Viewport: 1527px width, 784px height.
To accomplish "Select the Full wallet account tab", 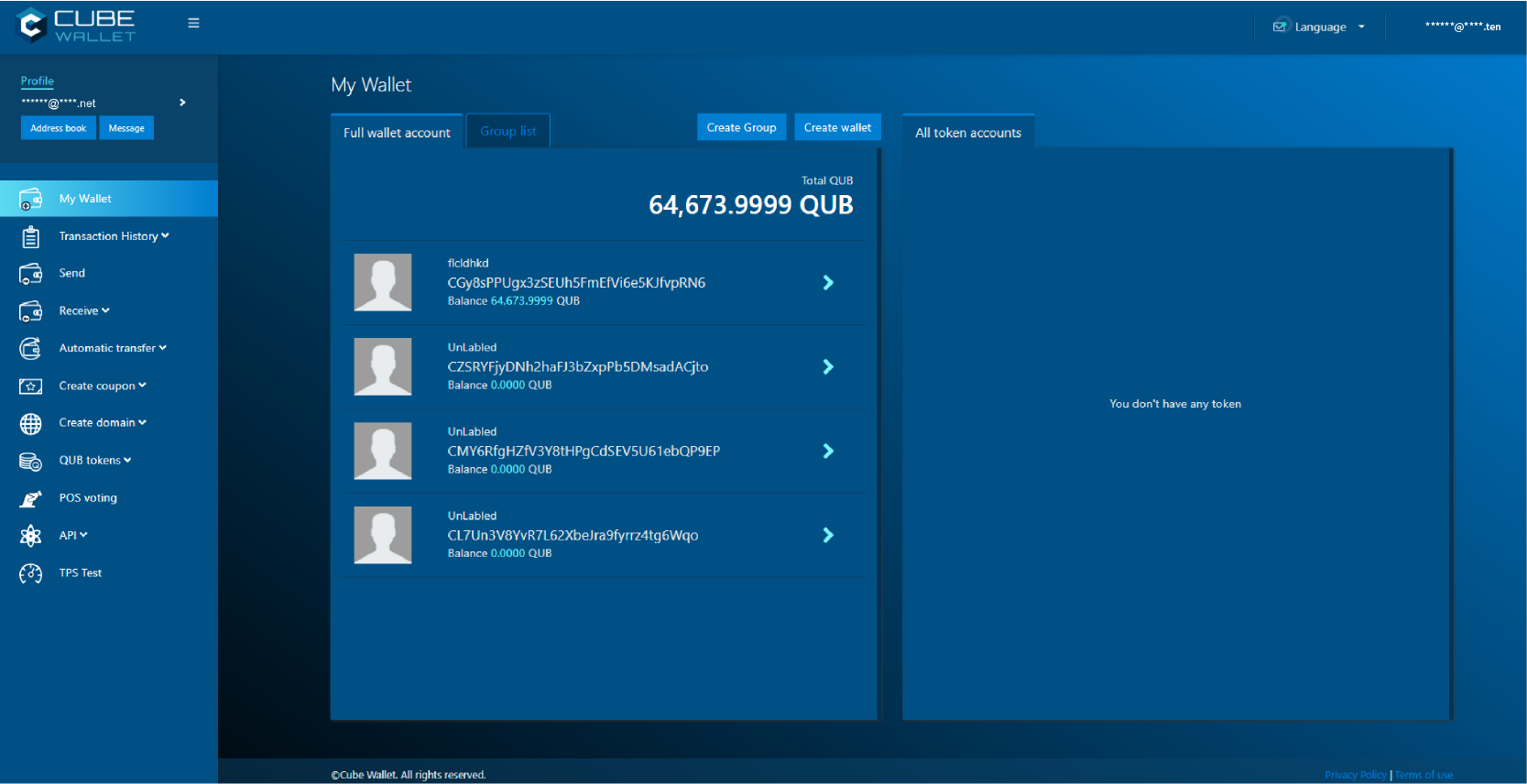I will tap(397, 133).
